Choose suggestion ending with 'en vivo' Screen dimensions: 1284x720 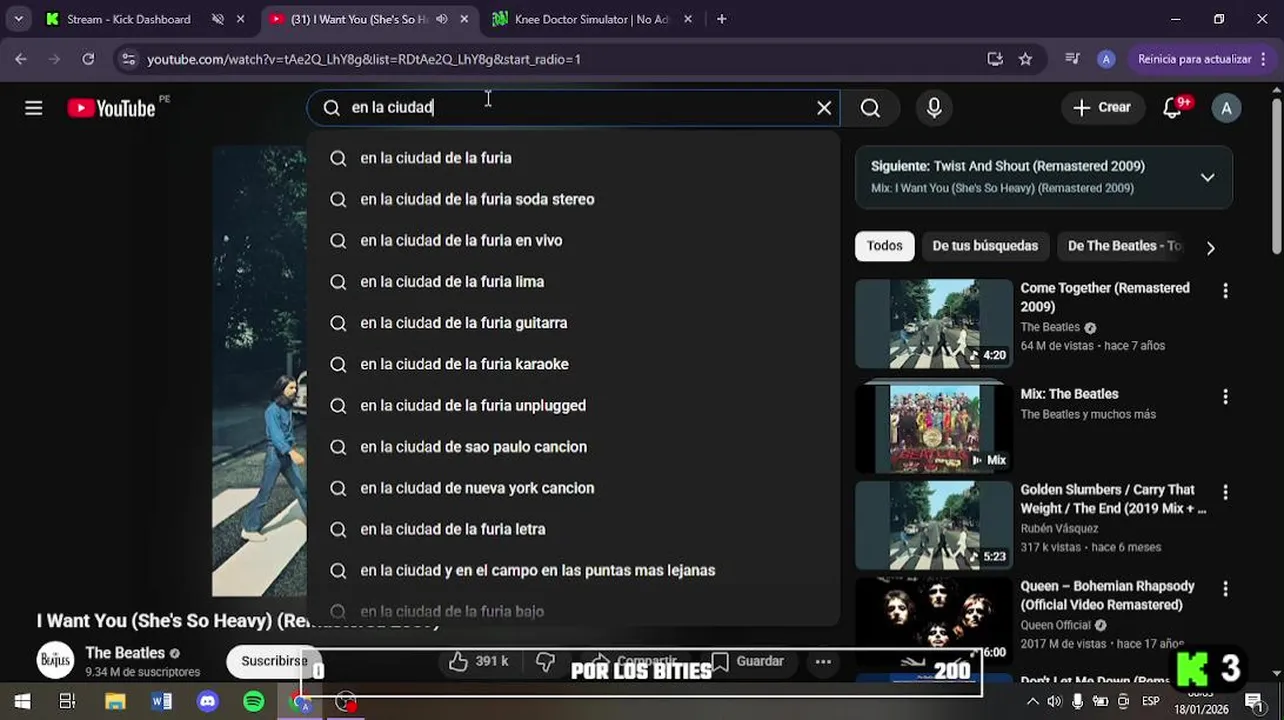(573, 240)
